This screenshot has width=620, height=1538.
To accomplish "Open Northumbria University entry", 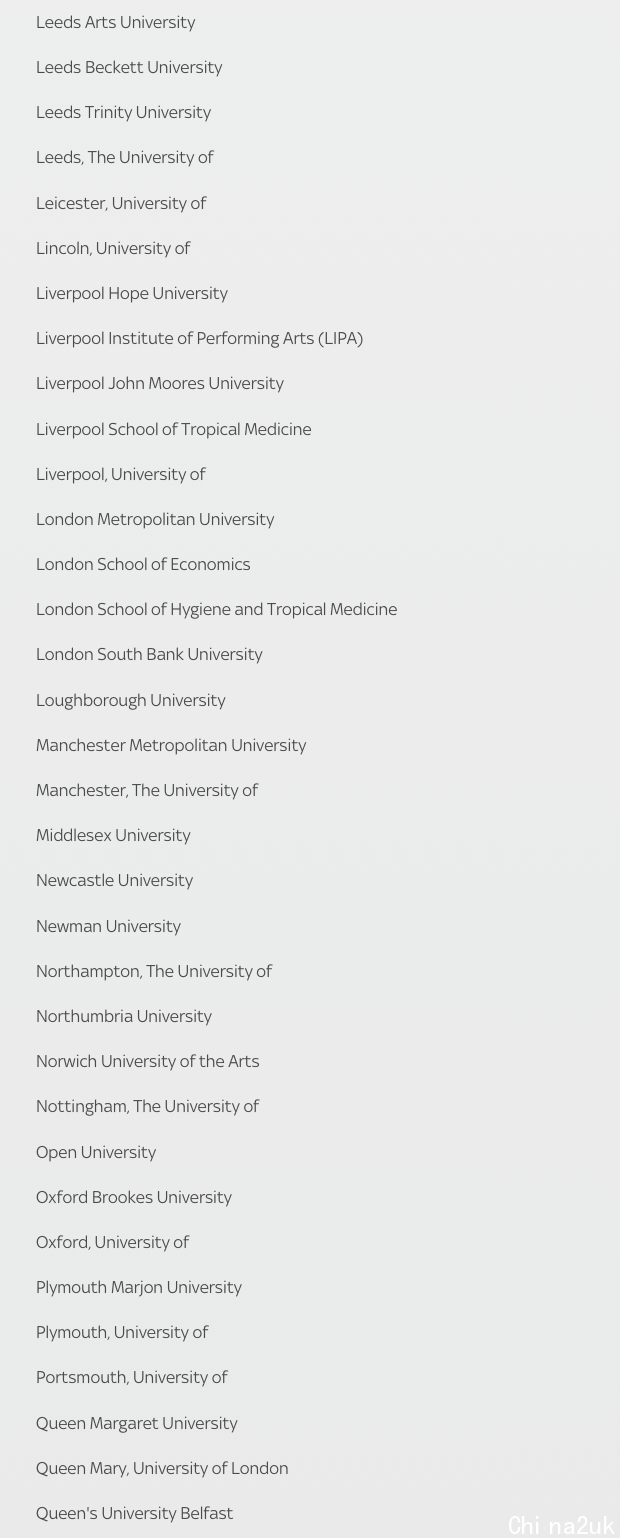I will (124, 1016).
